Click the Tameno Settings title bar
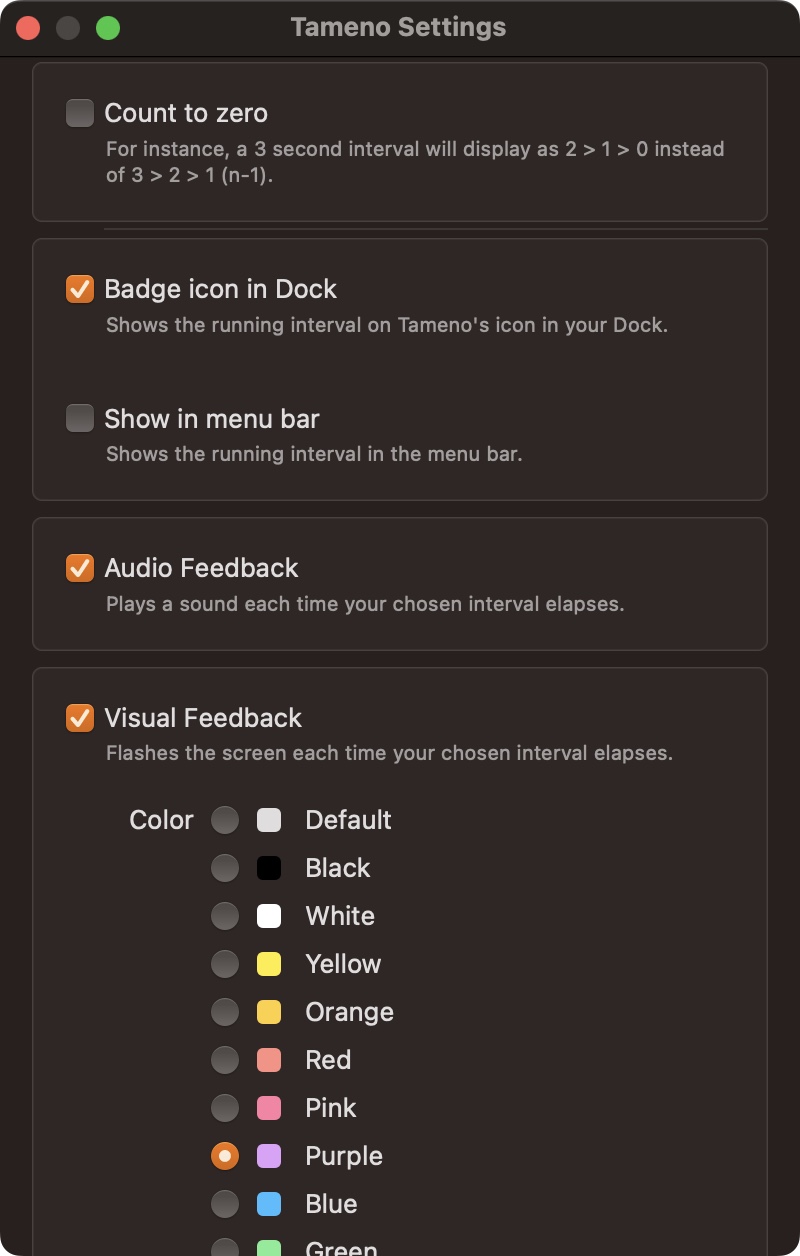This screenshot has width=800, height=1256. [x=398, y=27]
